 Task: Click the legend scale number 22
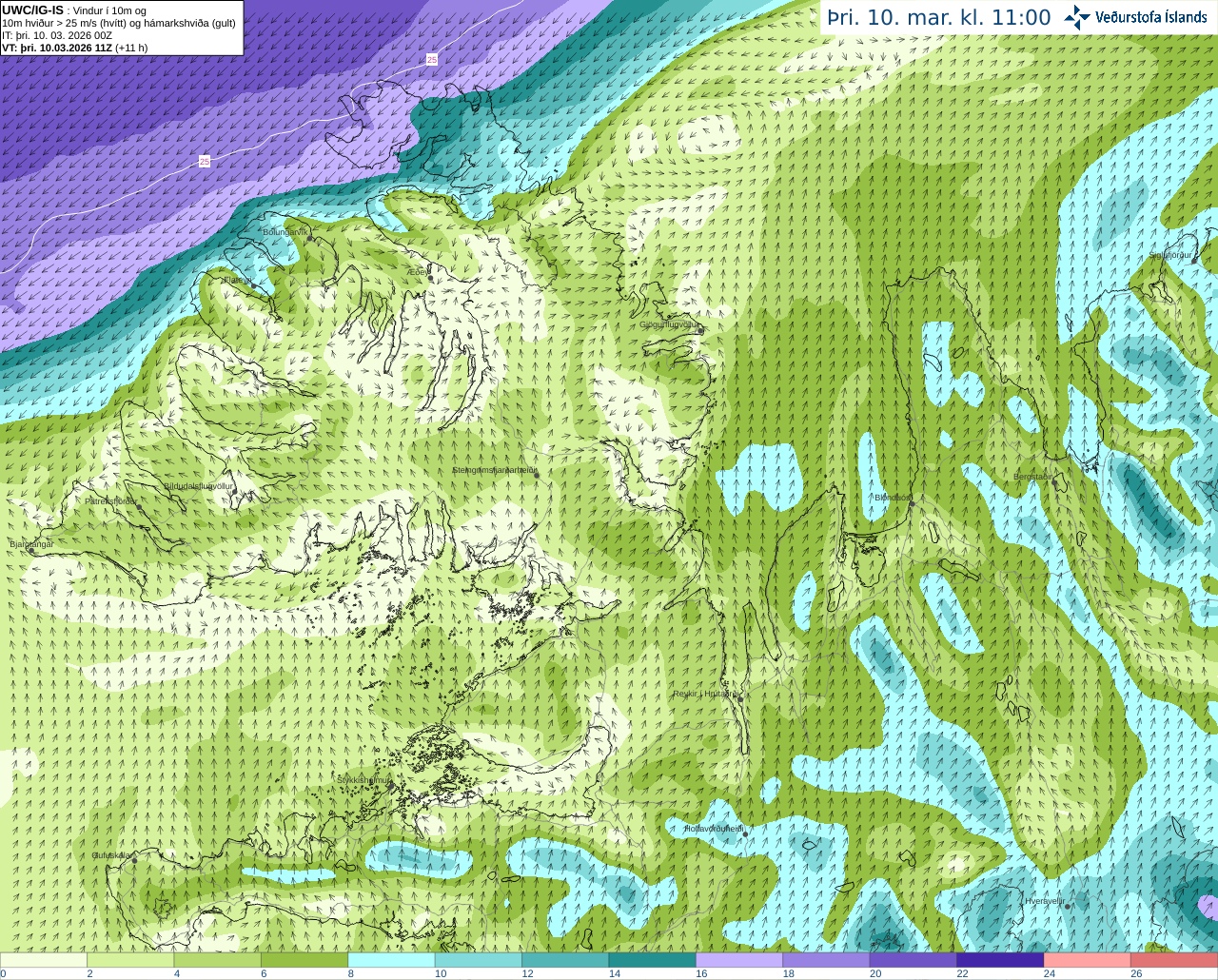coord(962,973)
